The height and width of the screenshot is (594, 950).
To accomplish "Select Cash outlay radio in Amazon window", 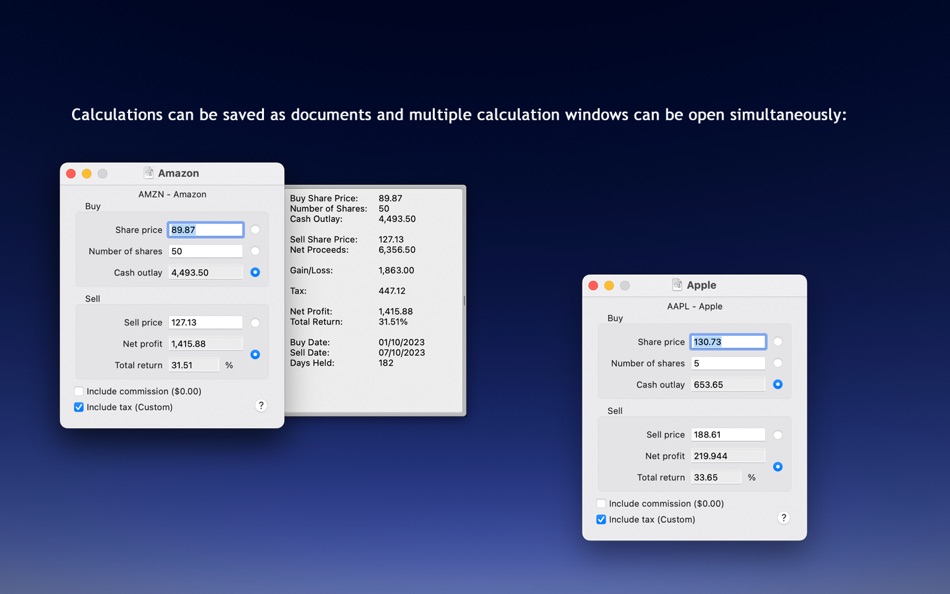I will click(255, 272).
